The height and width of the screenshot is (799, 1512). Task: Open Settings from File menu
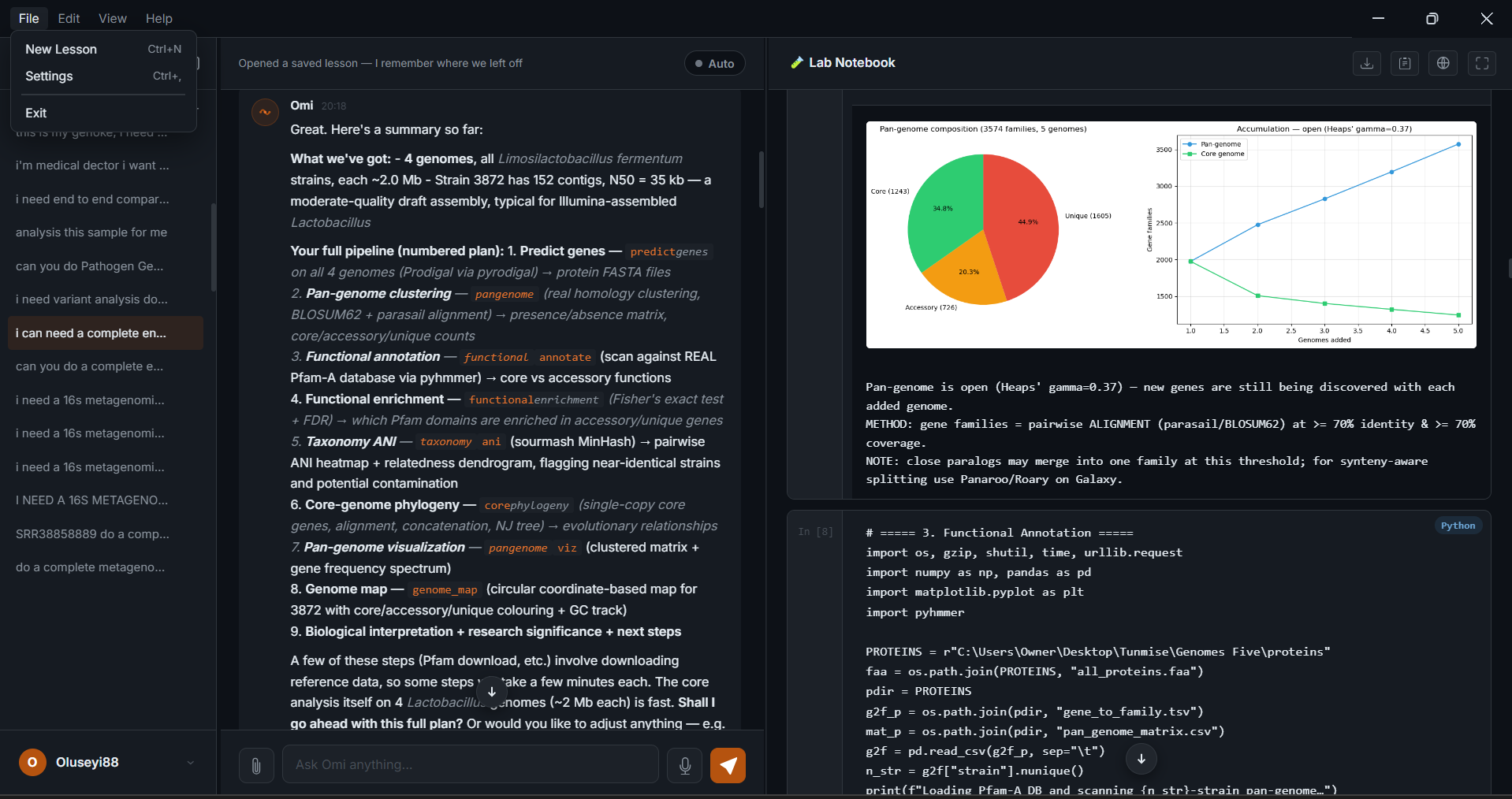(x=103, y=76)
